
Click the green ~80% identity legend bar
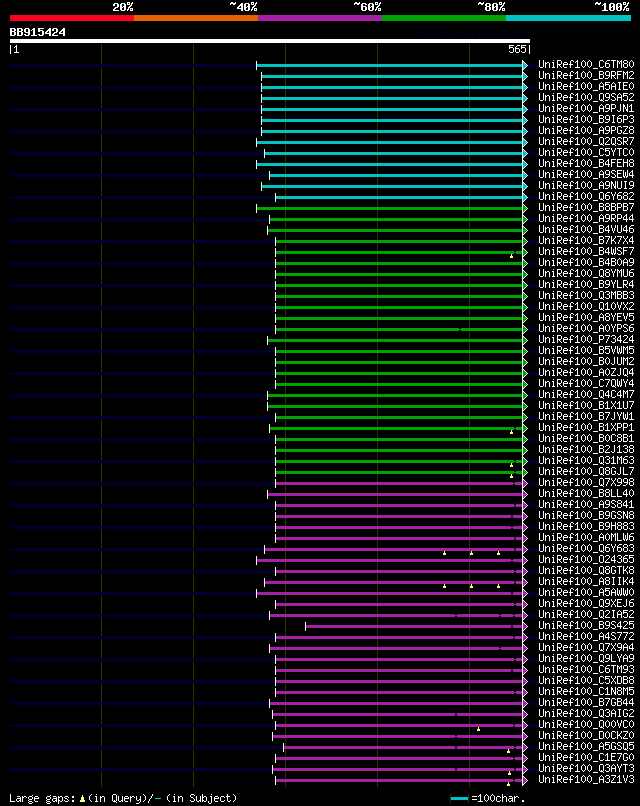tap(444, 18)
